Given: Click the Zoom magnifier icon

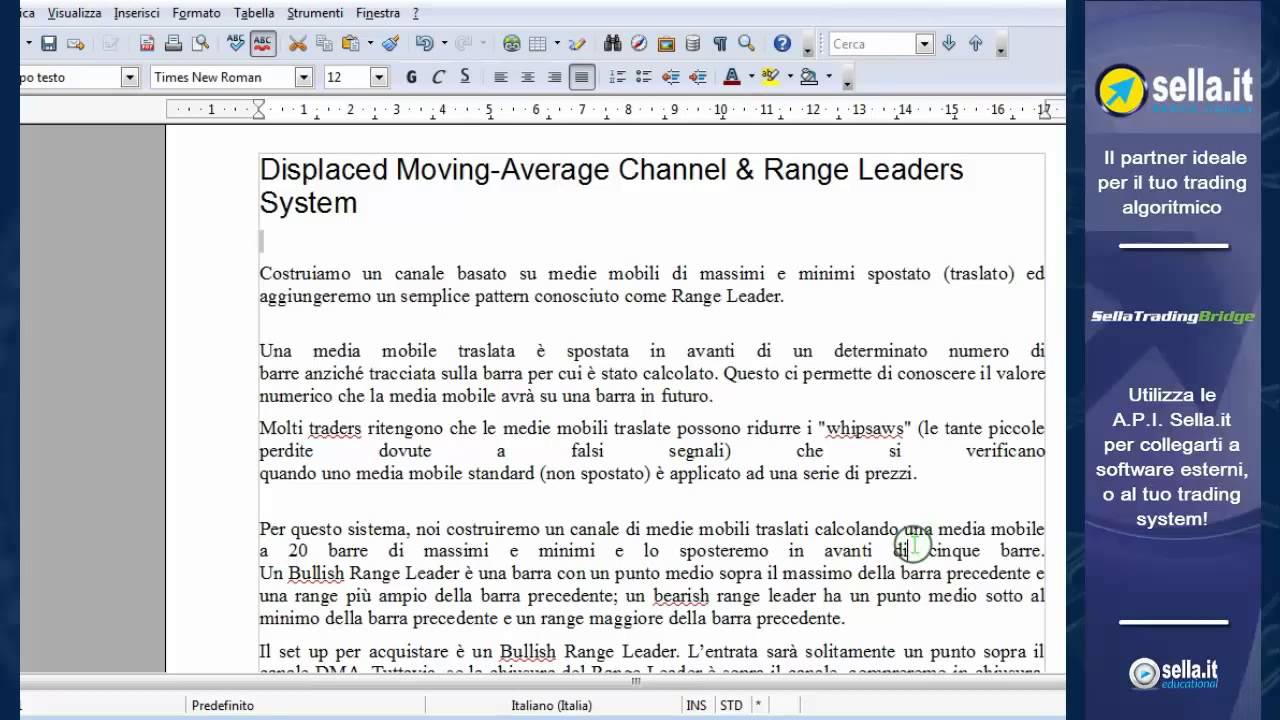Looking at the screenshot, I should click(x=746, y=43).
